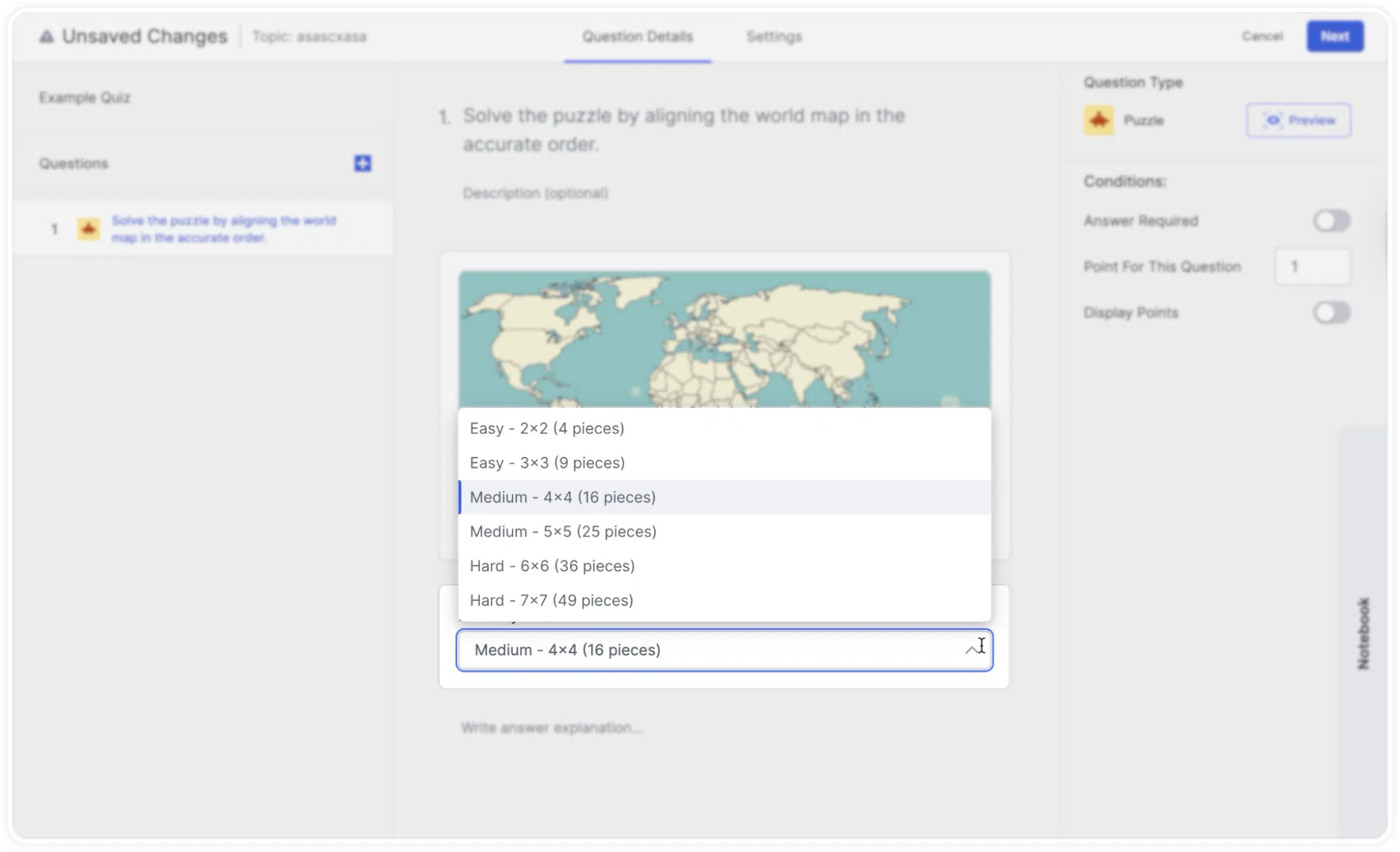The image size is (1400, 852).
Task: Toggle the Display Points switch
Action: point(1331,312)
